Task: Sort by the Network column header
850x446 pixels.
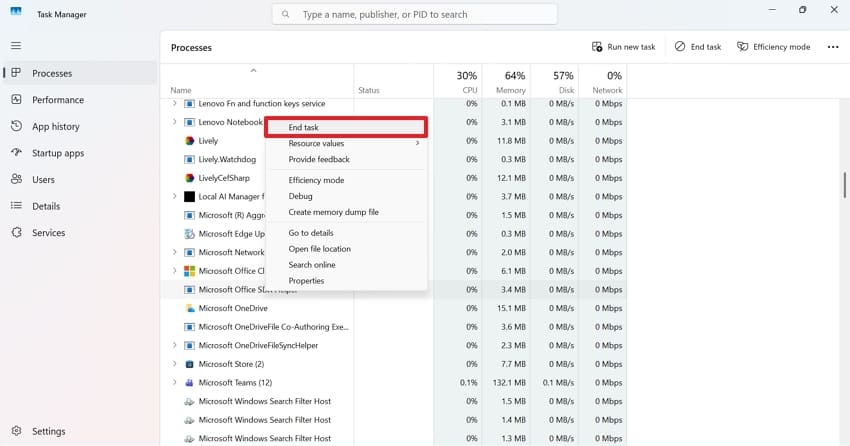Action: click(602, 81)
